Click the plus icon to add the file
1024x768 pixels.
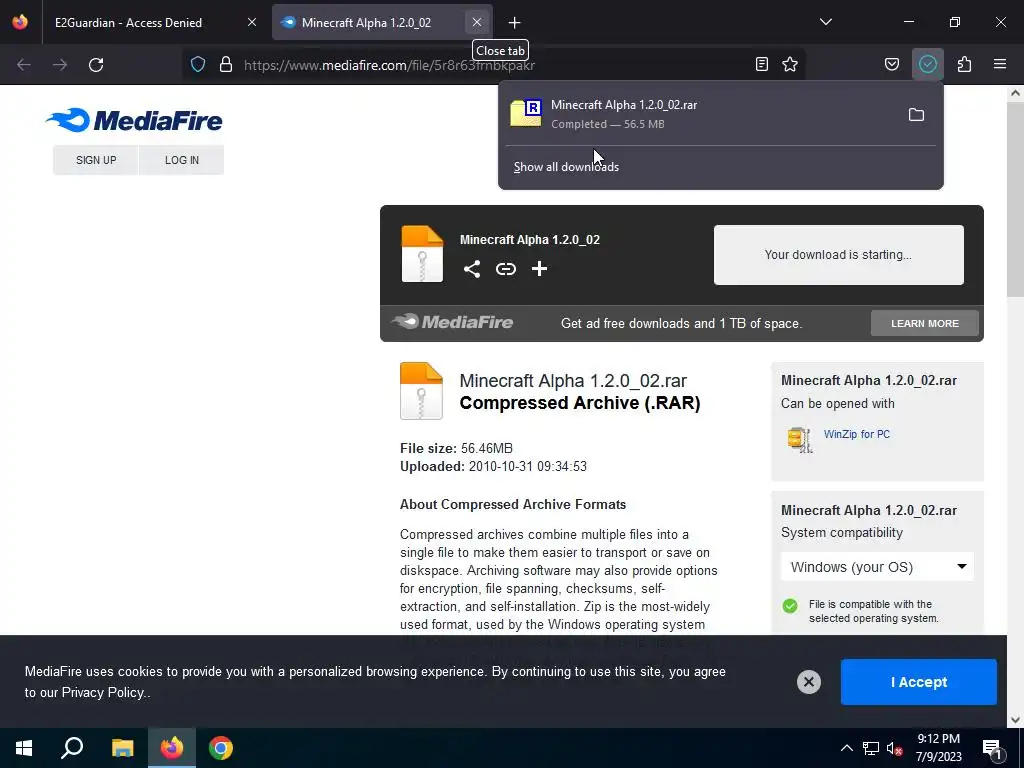coord(539,269)
